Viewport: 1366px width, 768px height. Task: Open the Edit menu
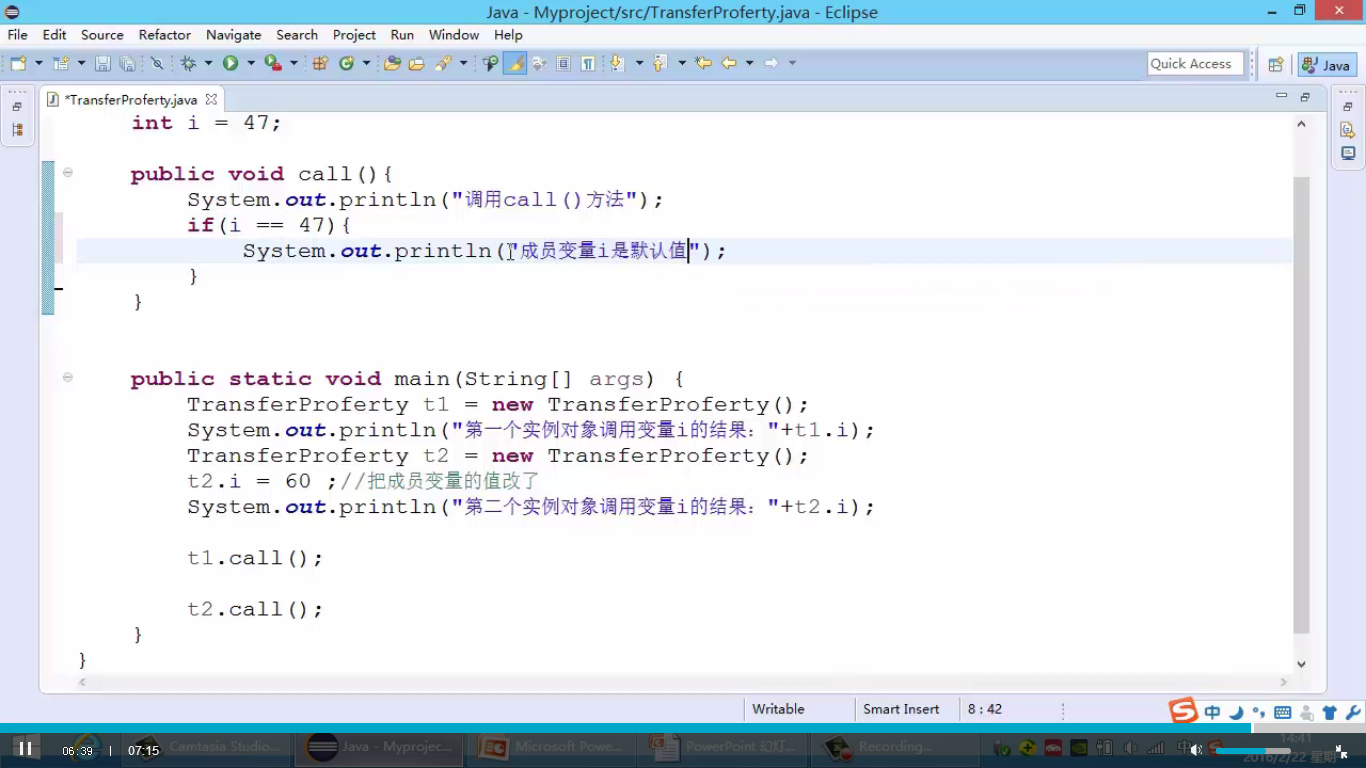(x=54, y=34)
